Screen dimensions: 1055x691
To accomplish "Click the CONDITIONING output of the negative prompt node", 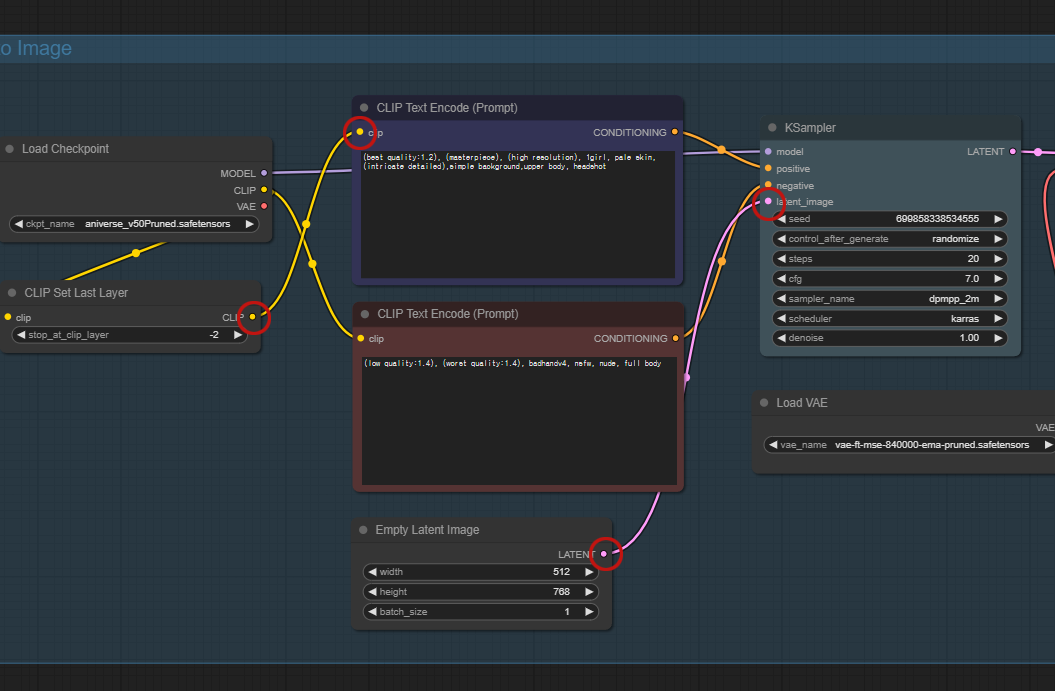I will 676,338.
